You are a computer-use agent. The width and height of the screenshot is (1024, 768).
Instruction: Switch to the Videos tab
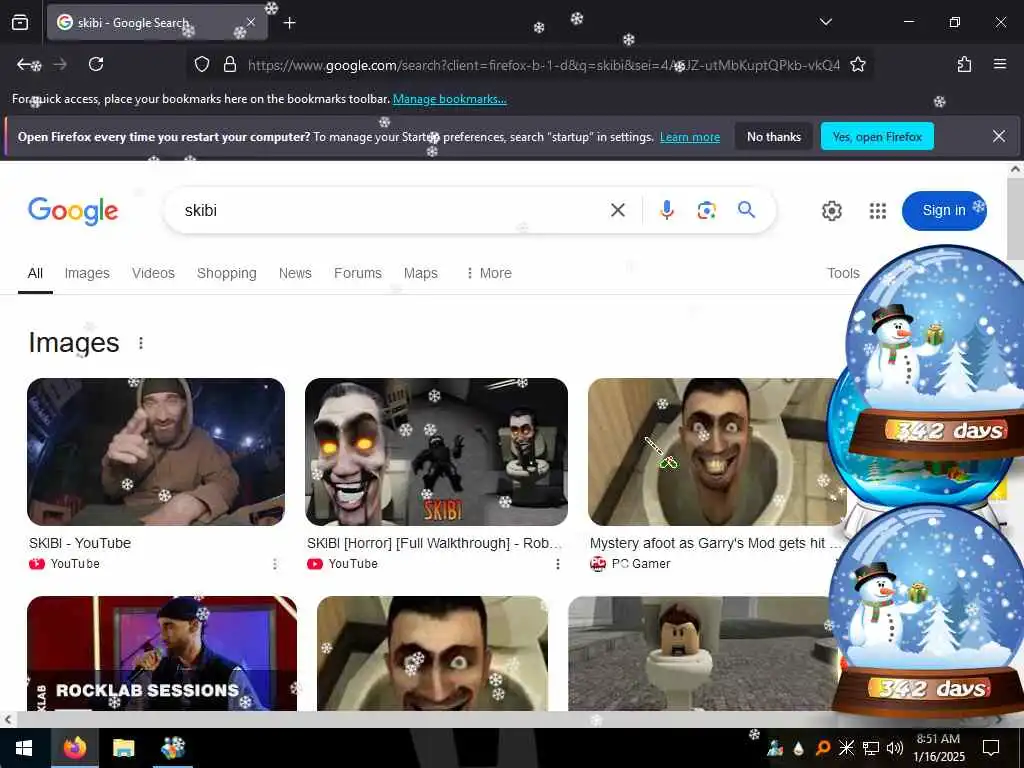pyautogui.click(x=153, y=274)
